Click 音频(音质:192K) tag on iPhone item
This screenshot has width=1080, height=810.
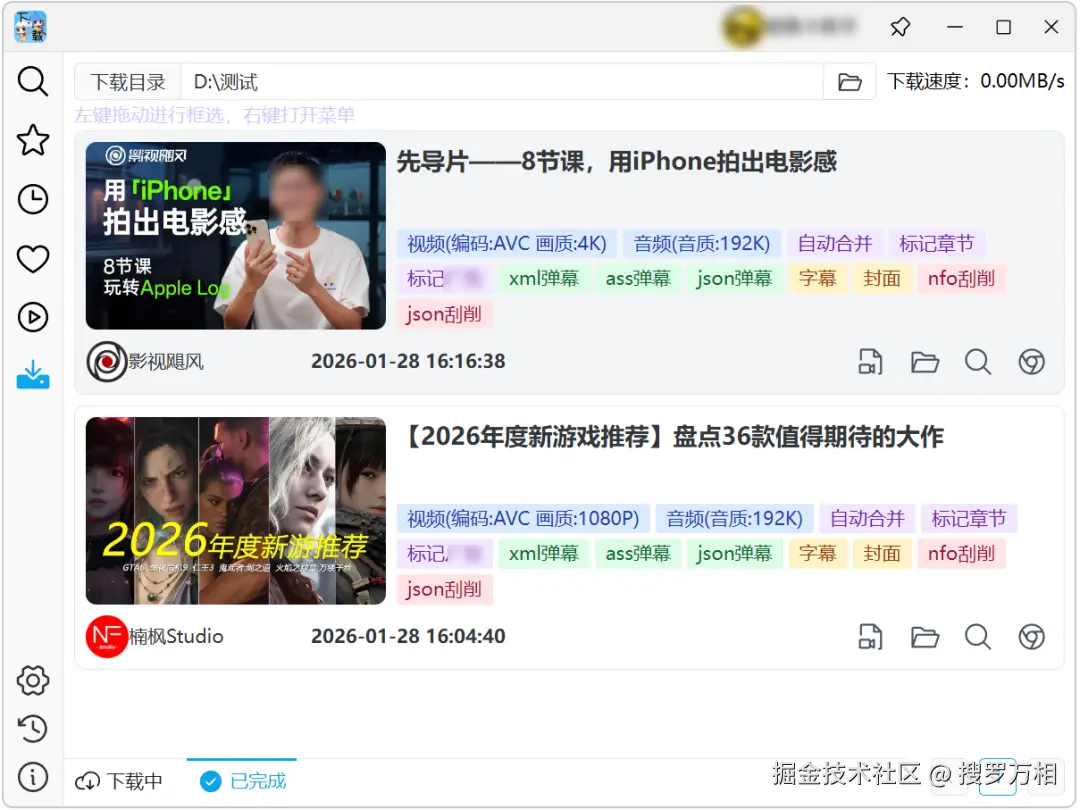702,243
